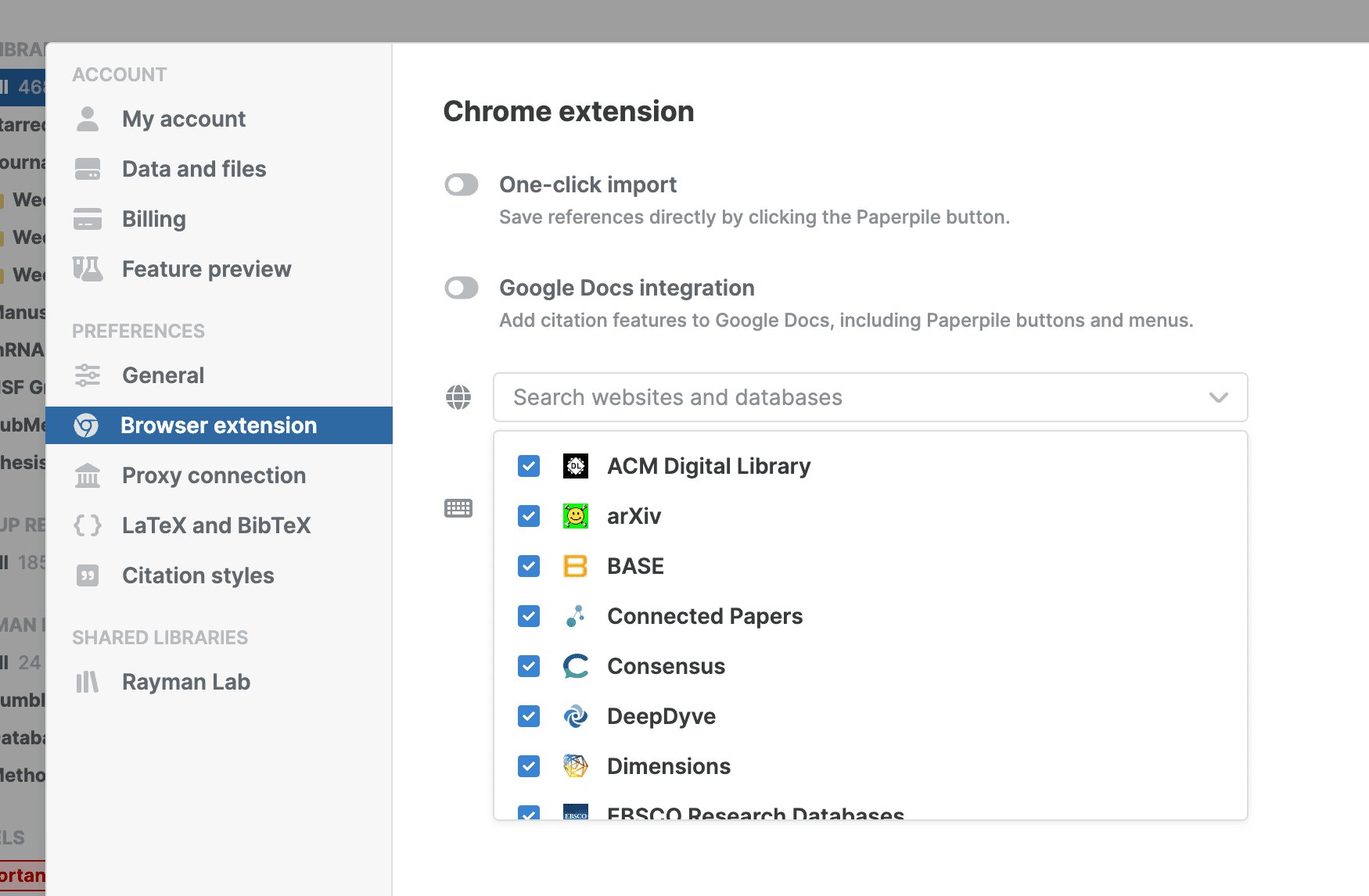Click the Search websites and databases field
The height and width of the screenshot is (896, 1369).
click(x=845, y=397)
